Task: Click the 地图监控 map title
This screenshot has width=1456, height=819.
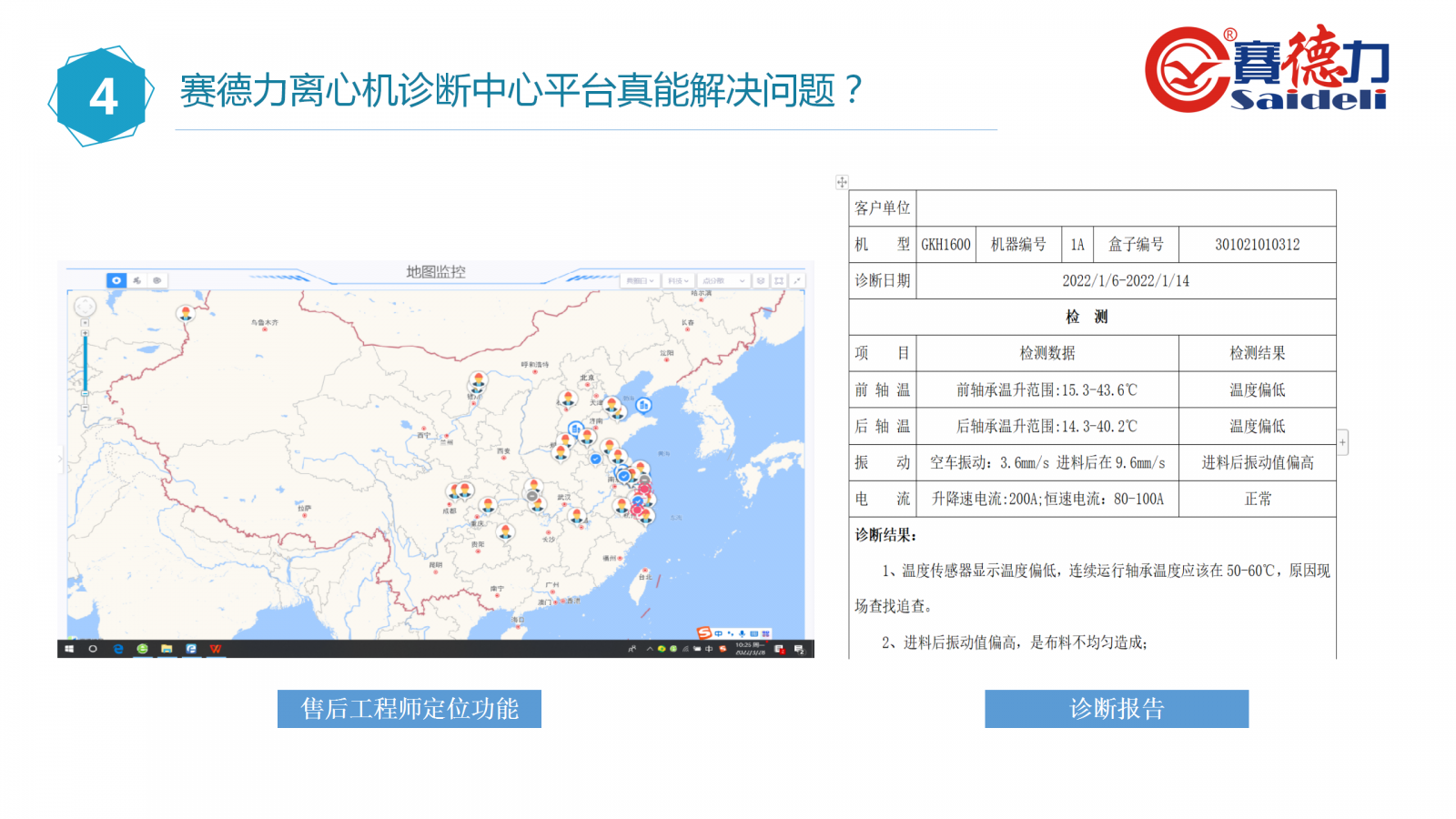Action: coord(435,271)
